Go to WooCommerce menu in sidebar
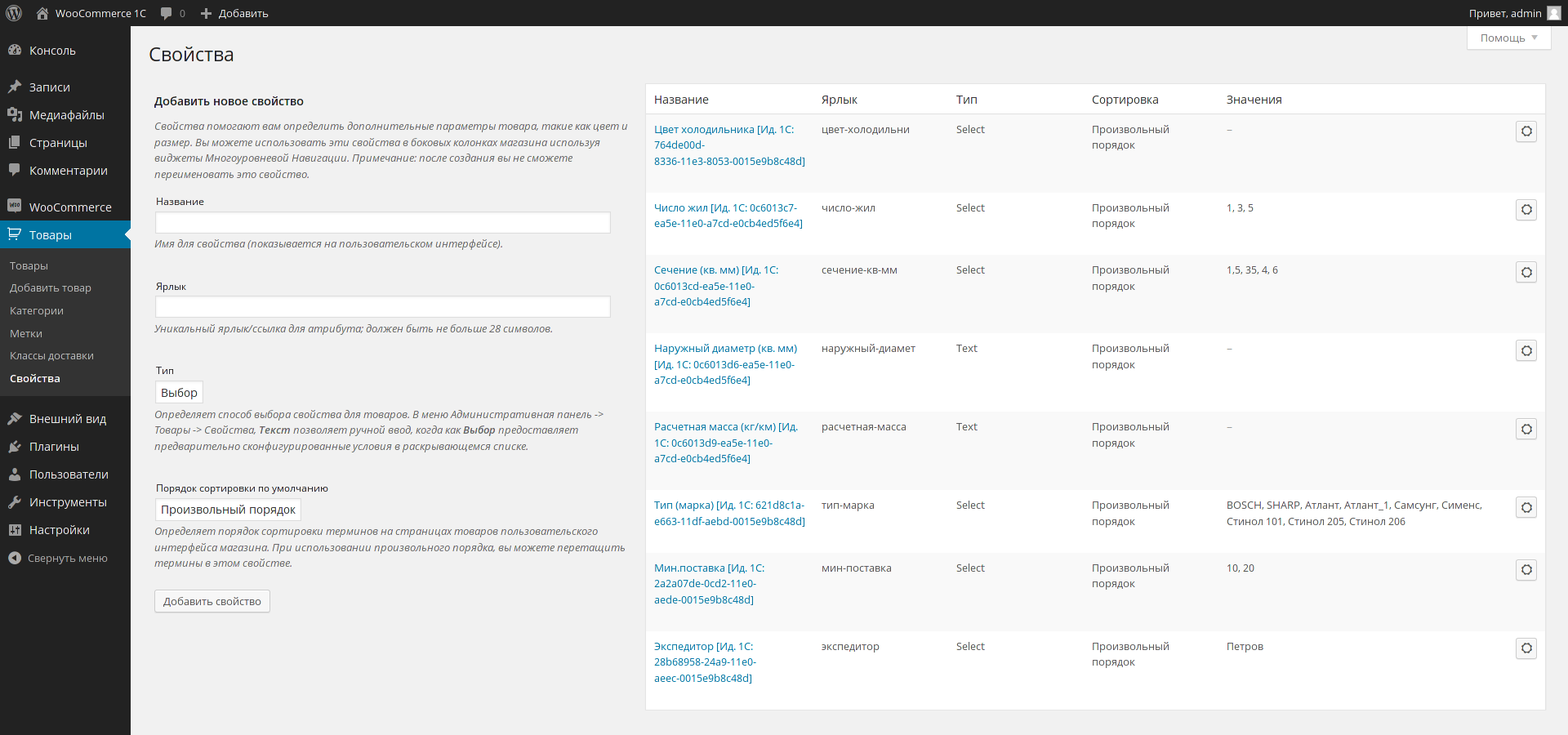Viewport: 1568px width, 735px height. (x=69, y=207)
